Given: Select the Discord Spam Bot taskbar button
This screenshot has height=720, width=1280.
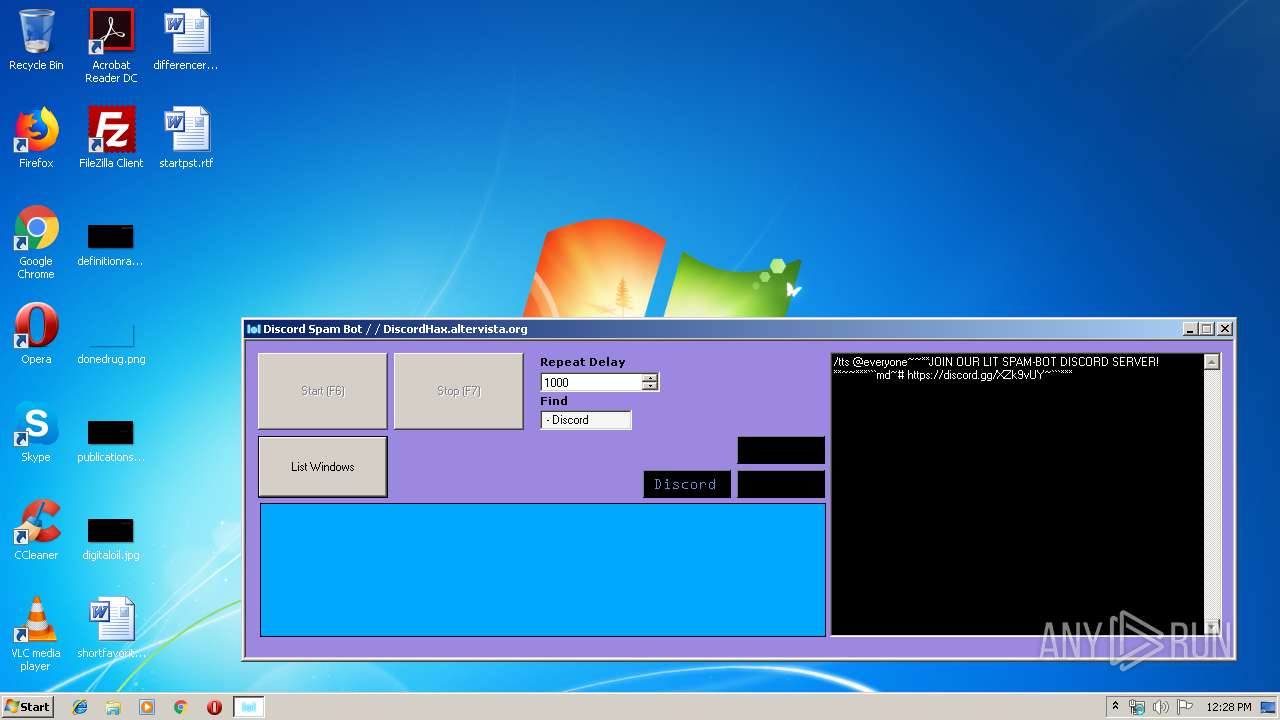Looking at the screenshot, I should (249, 707).
